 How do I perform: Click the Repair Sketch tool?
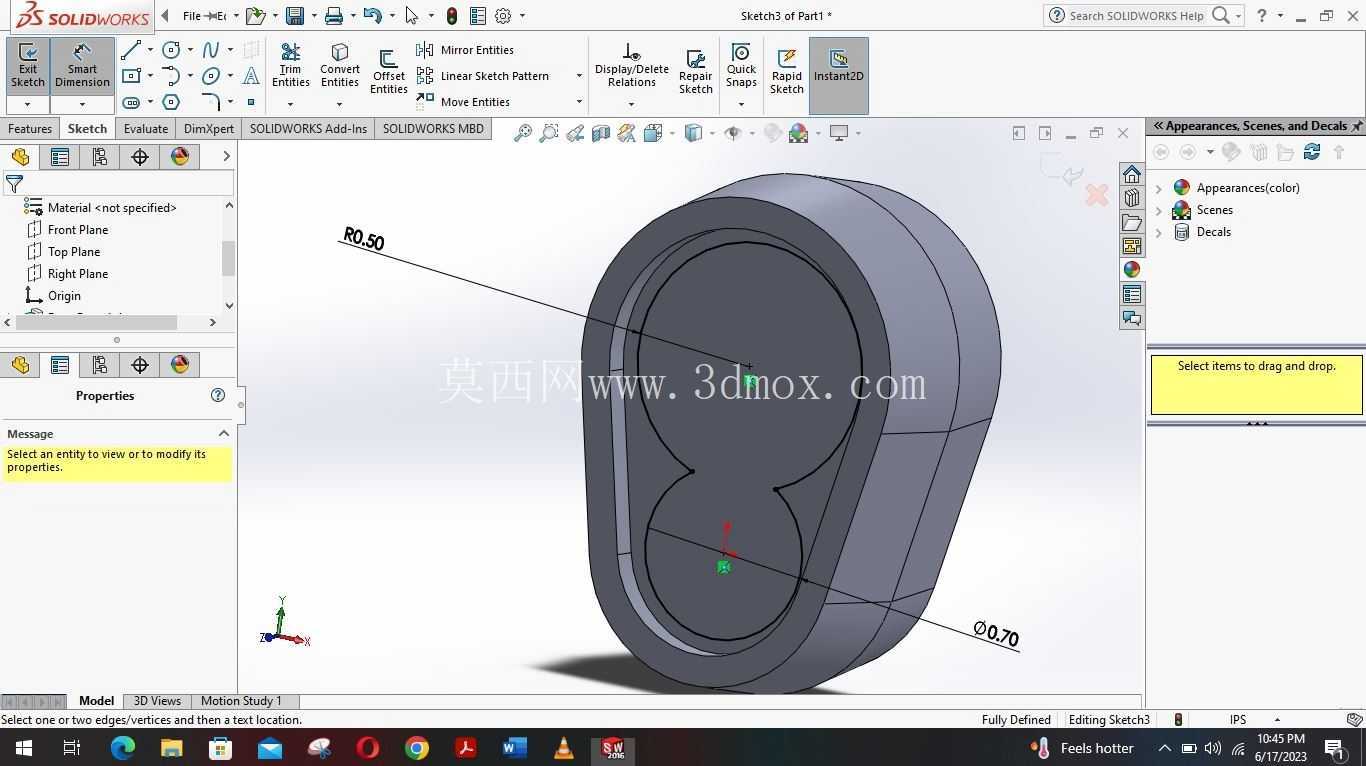coord(695,72)
